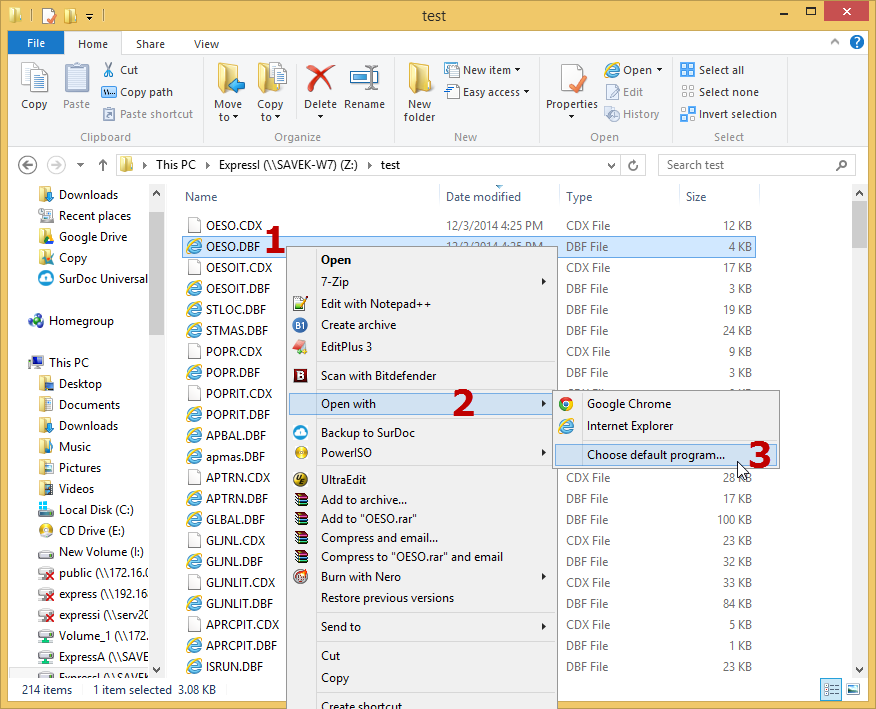Click the Help question mark icon
The height and width of the screenshot is (709, 876).
point(857,43)
